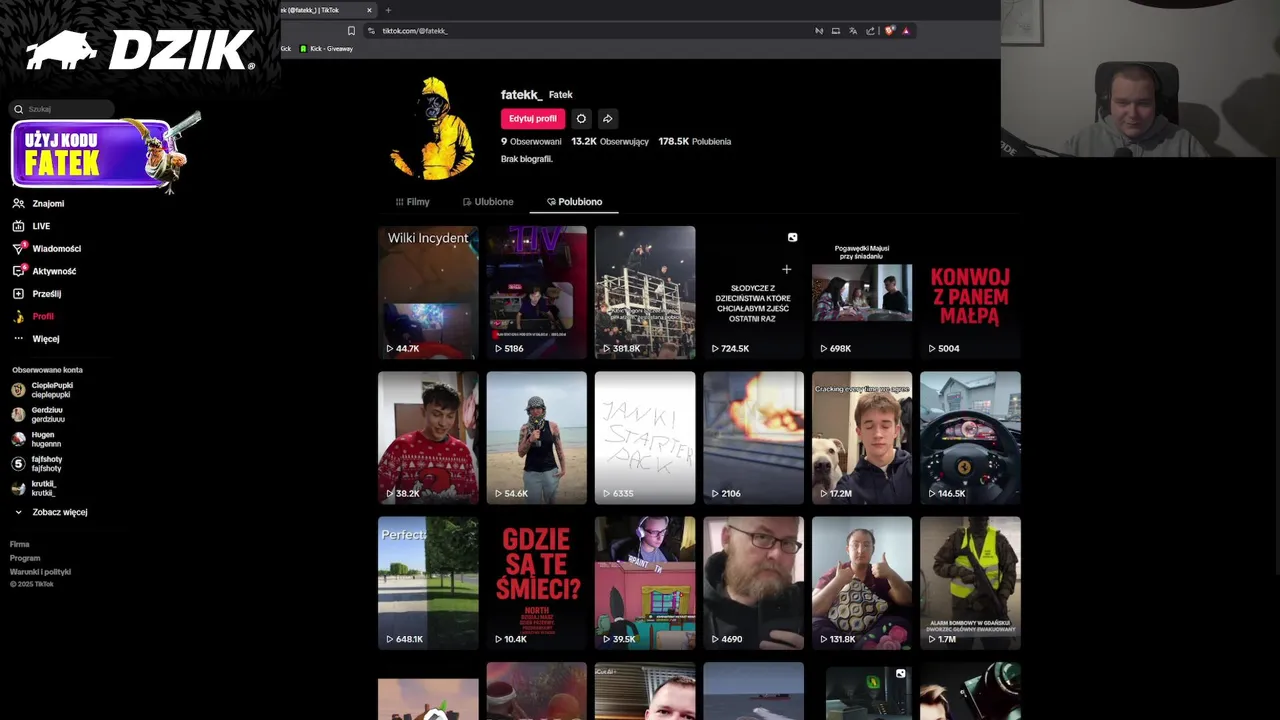Click the tiktok.com/@fatekk_ address bar
This screenshot has height=720, width=1280.
tap(590, 31)
